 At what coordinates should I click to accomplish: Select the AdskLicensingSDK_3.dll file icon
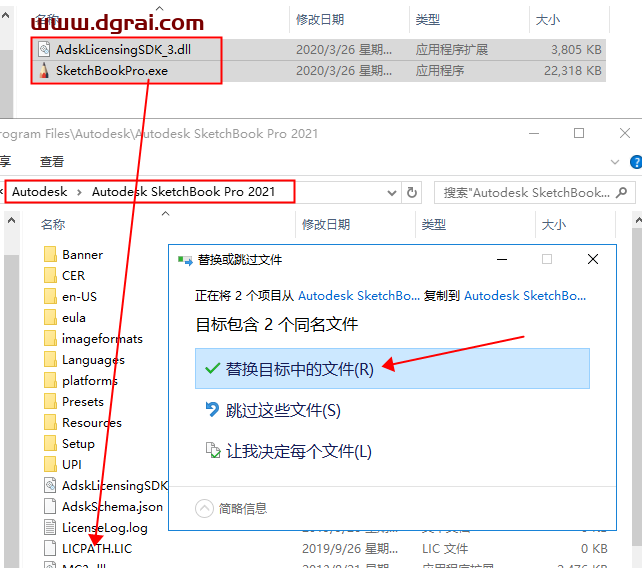point(44,49)
